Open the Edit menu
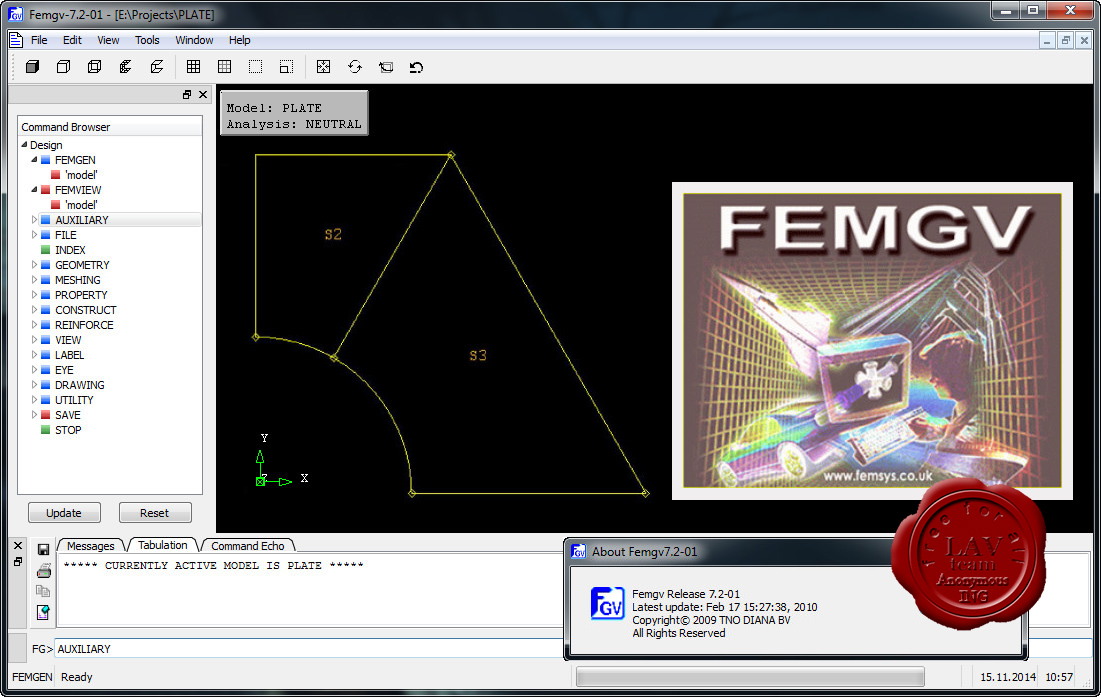Viewport: 1101px width, 697px height. (72, 40)
